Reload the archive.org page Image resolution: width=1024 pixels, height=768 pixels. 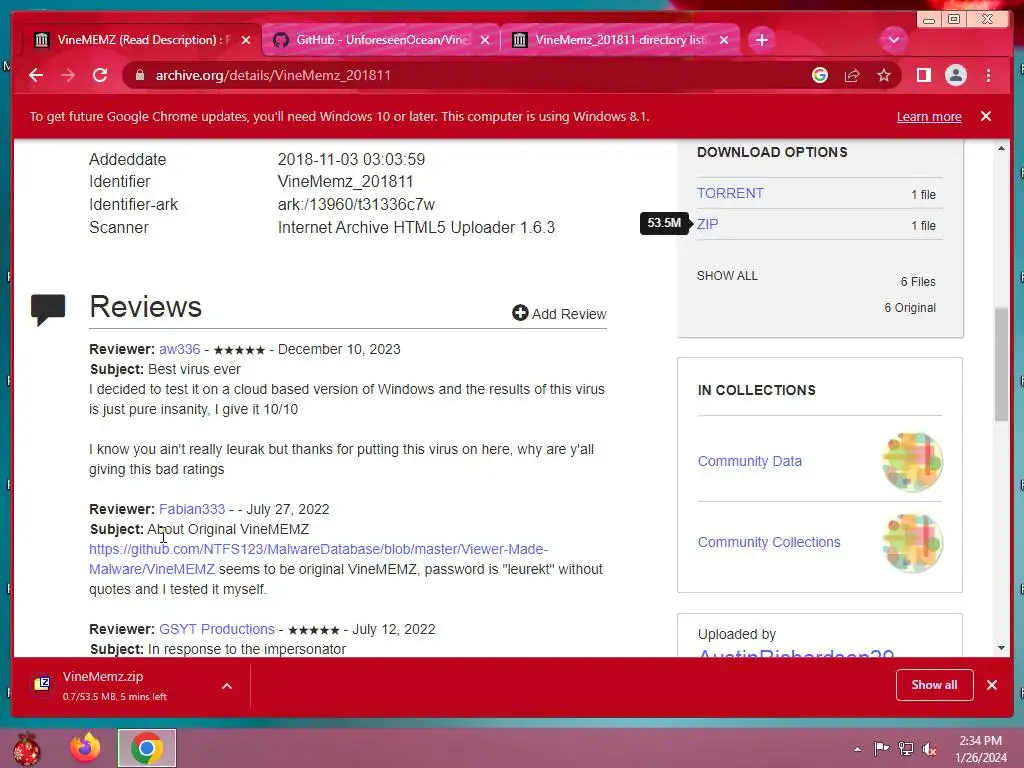(100, 75)
